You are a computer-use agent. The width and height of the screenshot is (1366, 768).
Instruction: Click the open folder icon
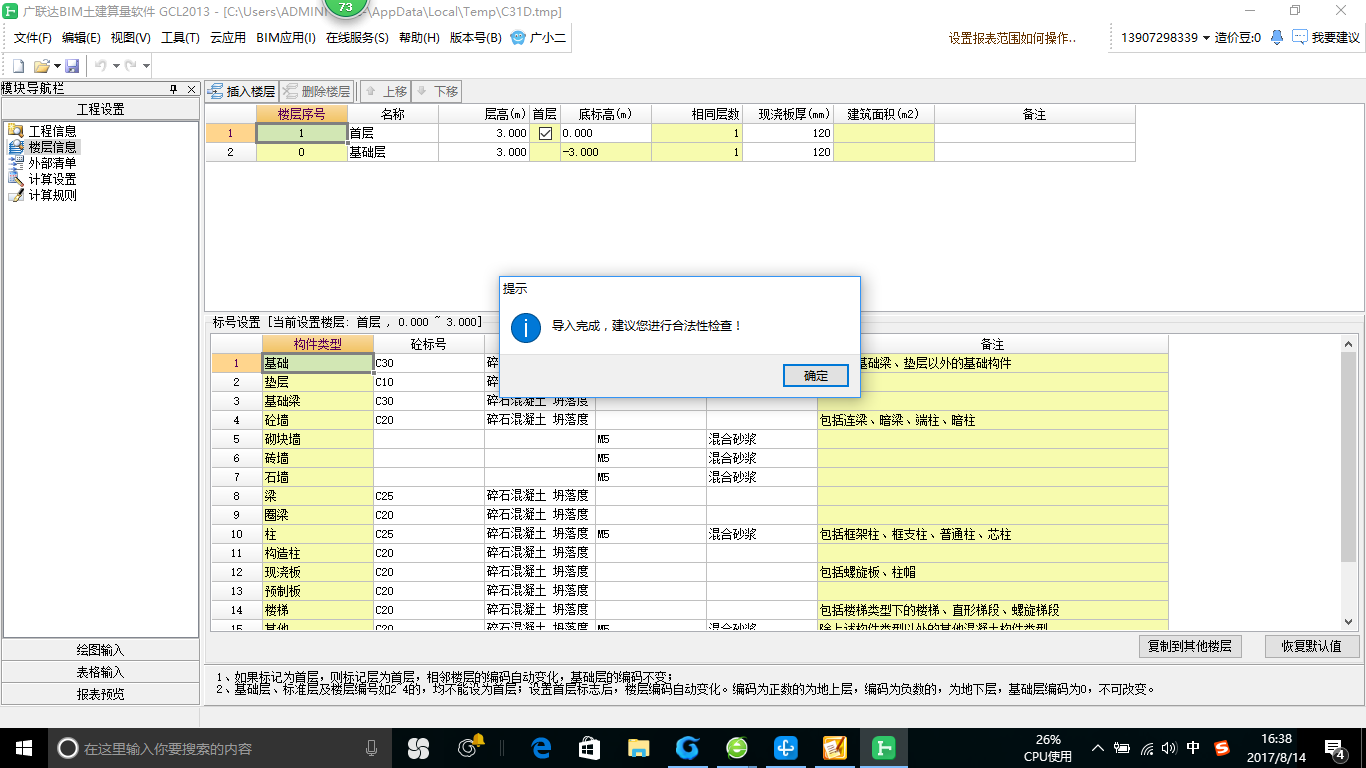[x=42, y=66]
